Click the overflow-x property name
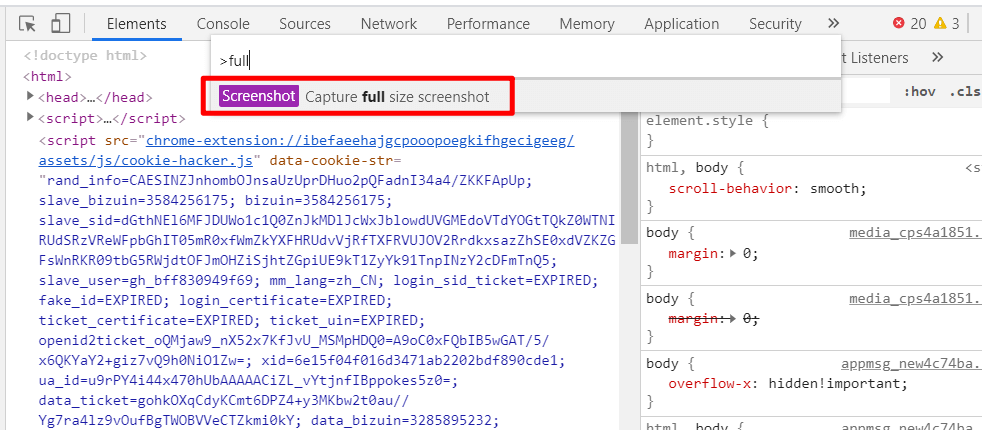The height and width of the screenshot is (430, 982). coord(712,384)
